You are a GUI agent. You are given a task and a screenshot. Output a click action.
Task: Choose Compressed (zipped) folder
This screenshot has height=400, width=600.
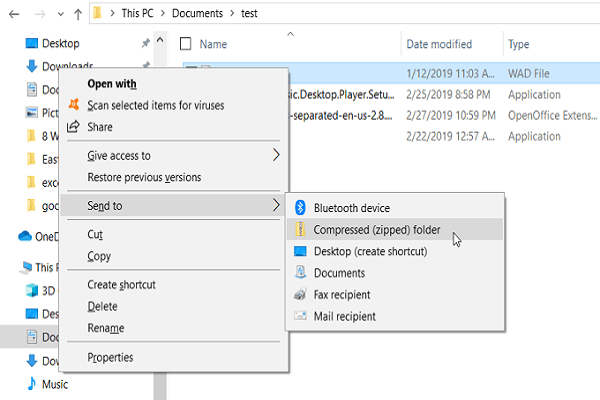pos(376,230)
